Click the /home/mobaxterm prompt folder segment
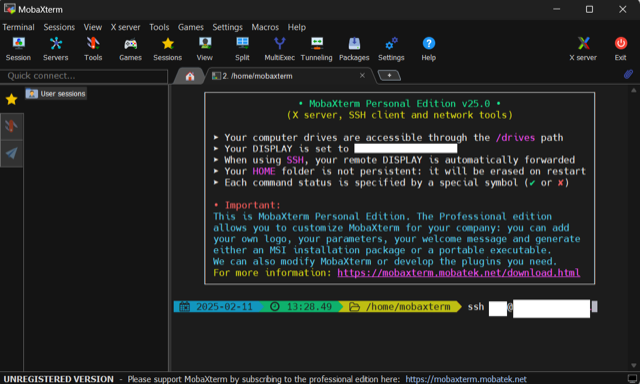Viewport: 640px width, 384px height. [400, 306]
